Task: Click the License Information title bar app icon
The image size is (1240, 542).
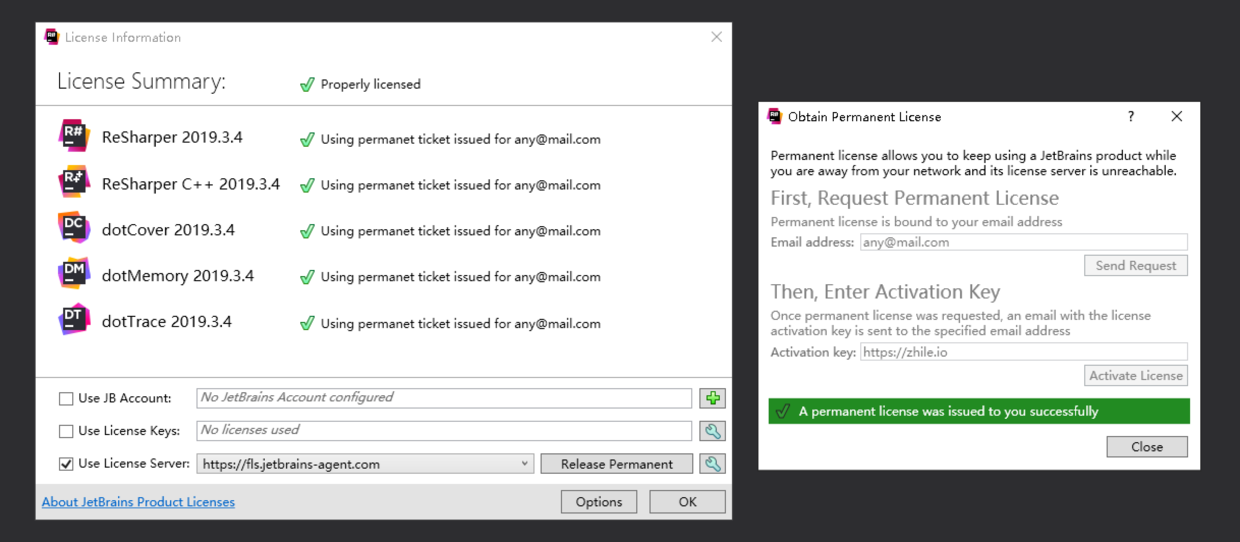Action: click(52, 37)
